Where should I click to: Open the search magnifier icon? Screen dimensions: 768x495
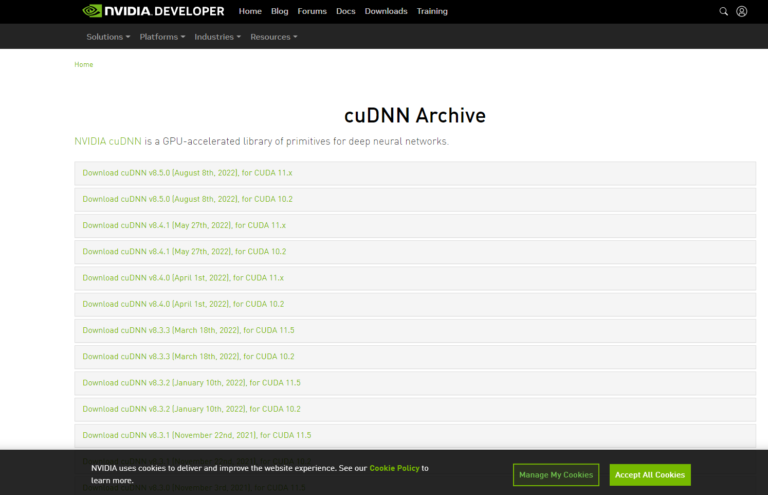724,12
